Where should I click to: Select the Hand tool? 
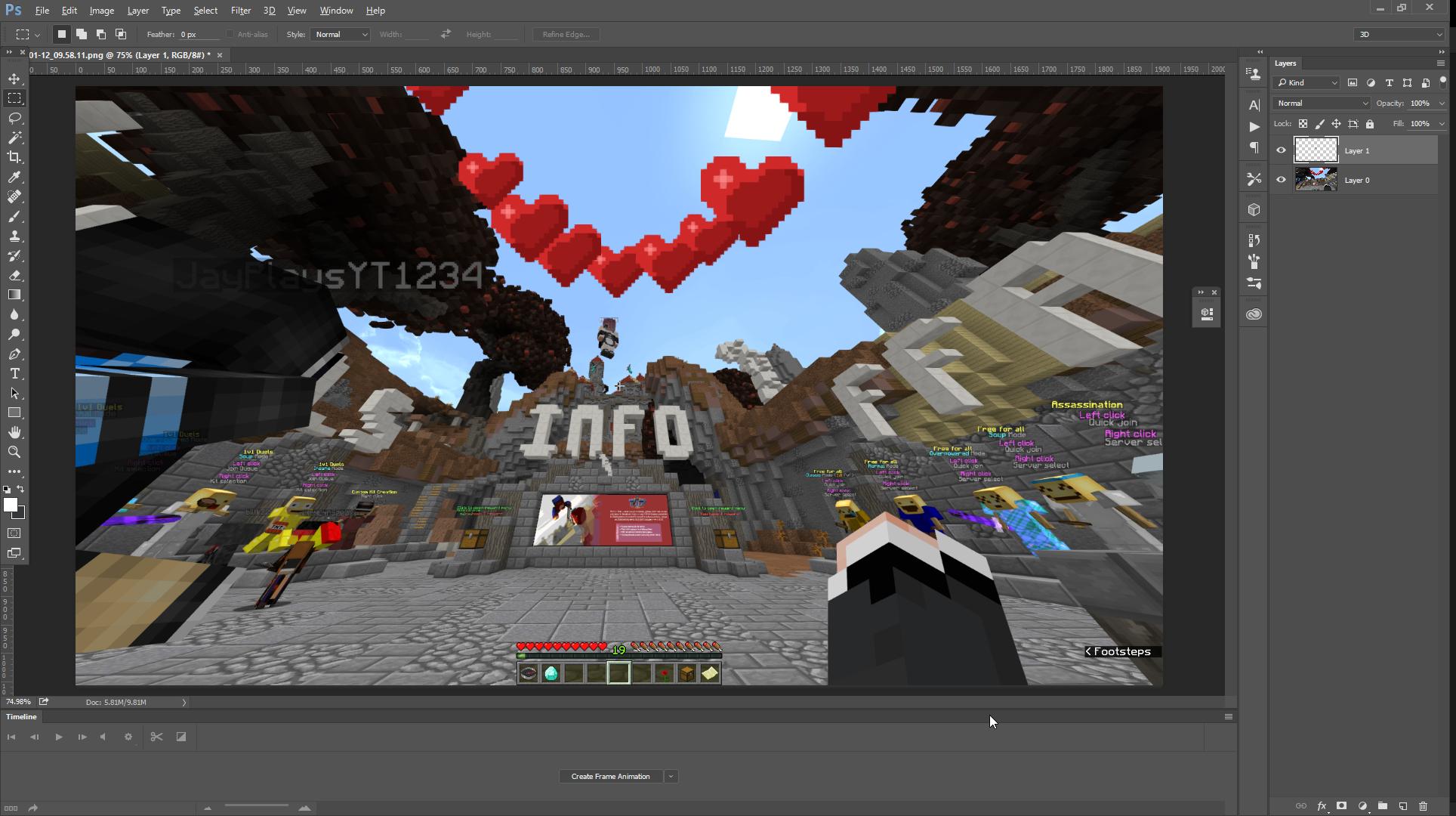tap(14, 432)
